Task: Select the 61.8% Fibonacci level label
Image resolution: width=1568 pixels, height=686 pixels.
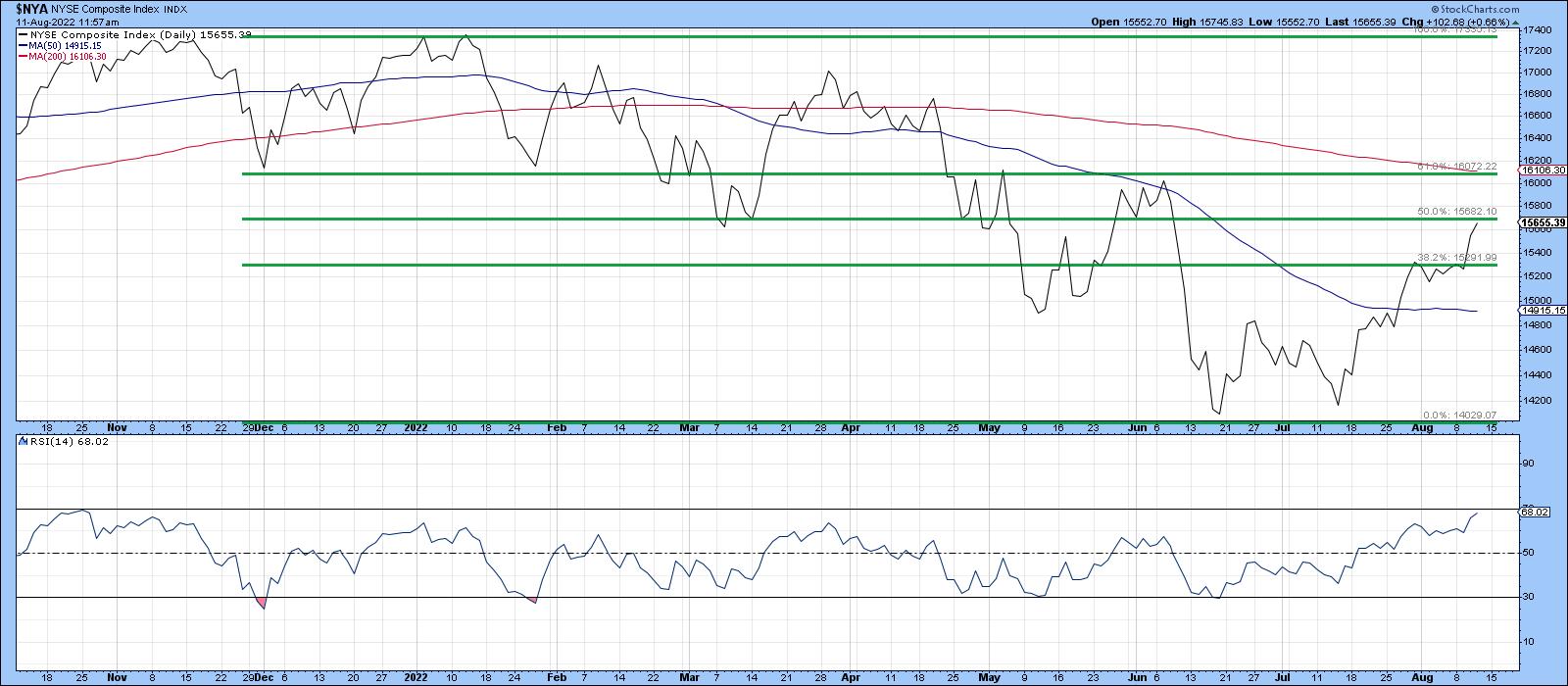Action: (1457, 167)
